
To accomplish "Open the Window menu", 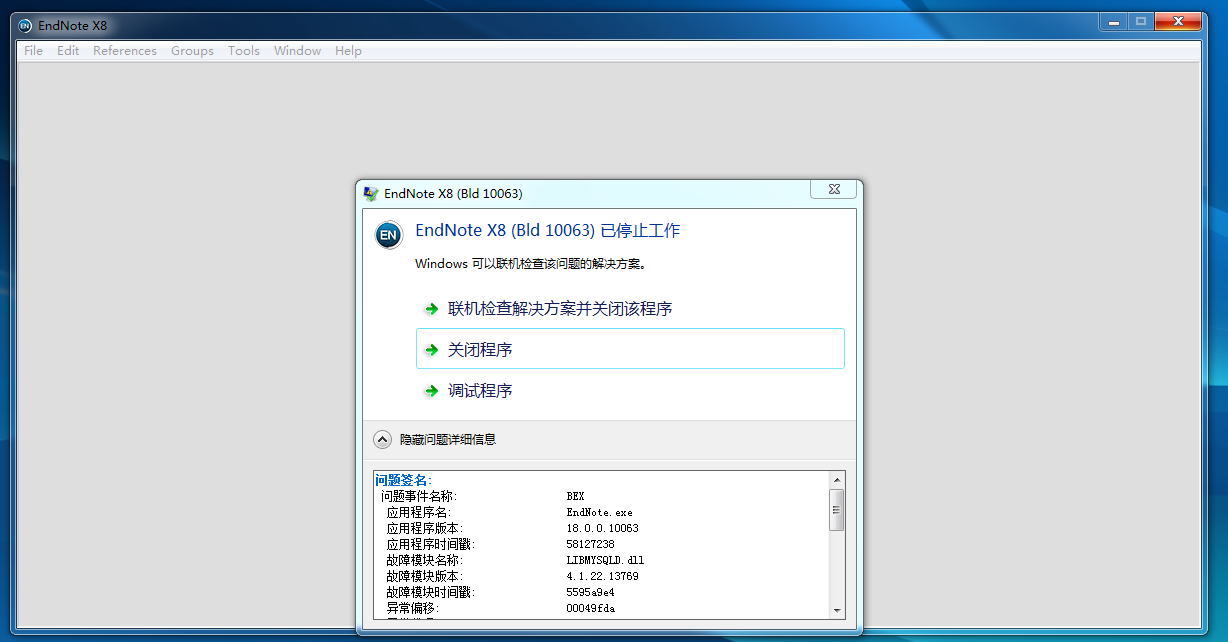I will (x=298, y=51).
